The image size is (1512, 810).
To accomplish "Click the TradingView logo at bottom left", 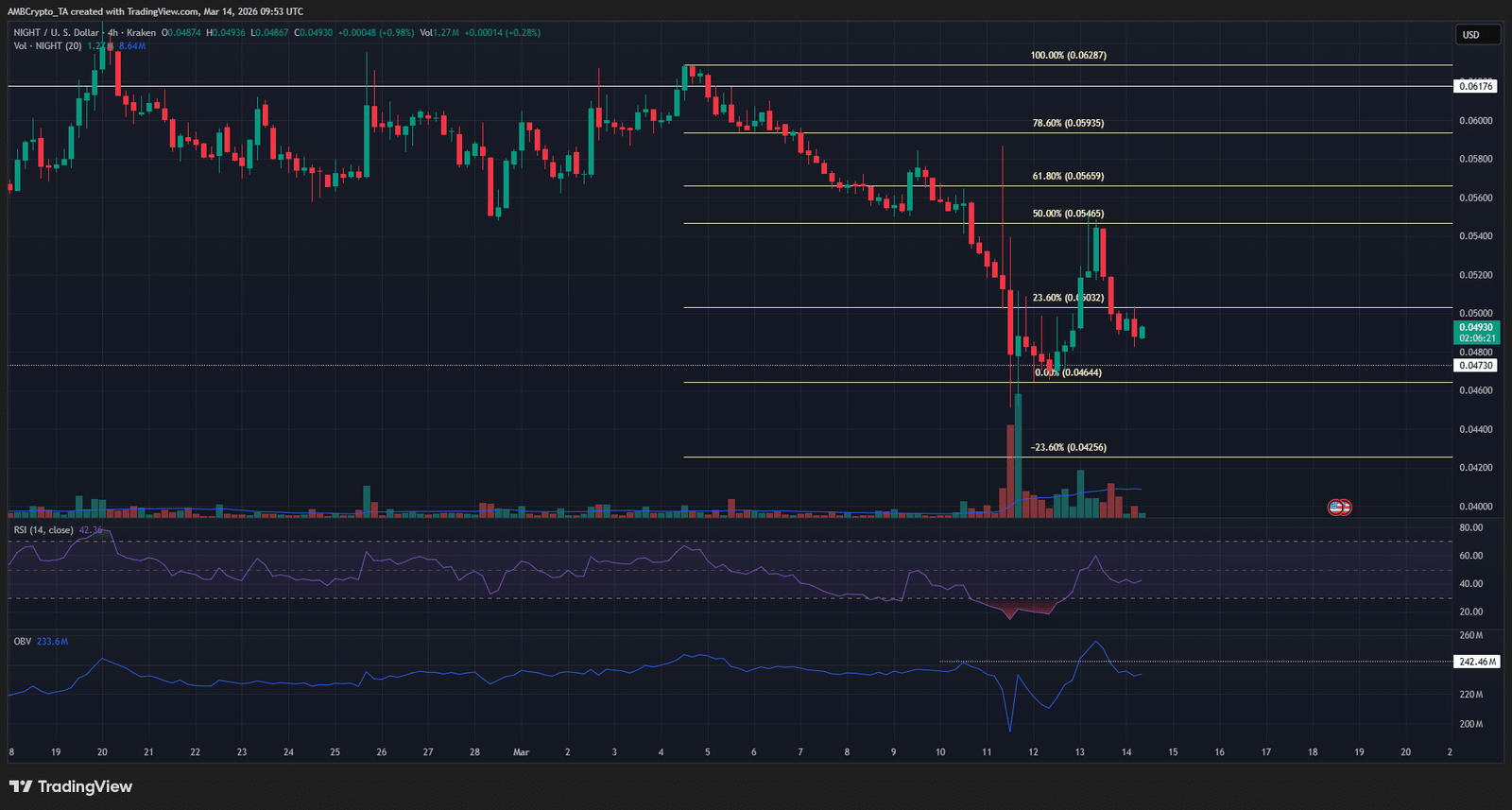I will pyautogui.click(x=71, y=786).
